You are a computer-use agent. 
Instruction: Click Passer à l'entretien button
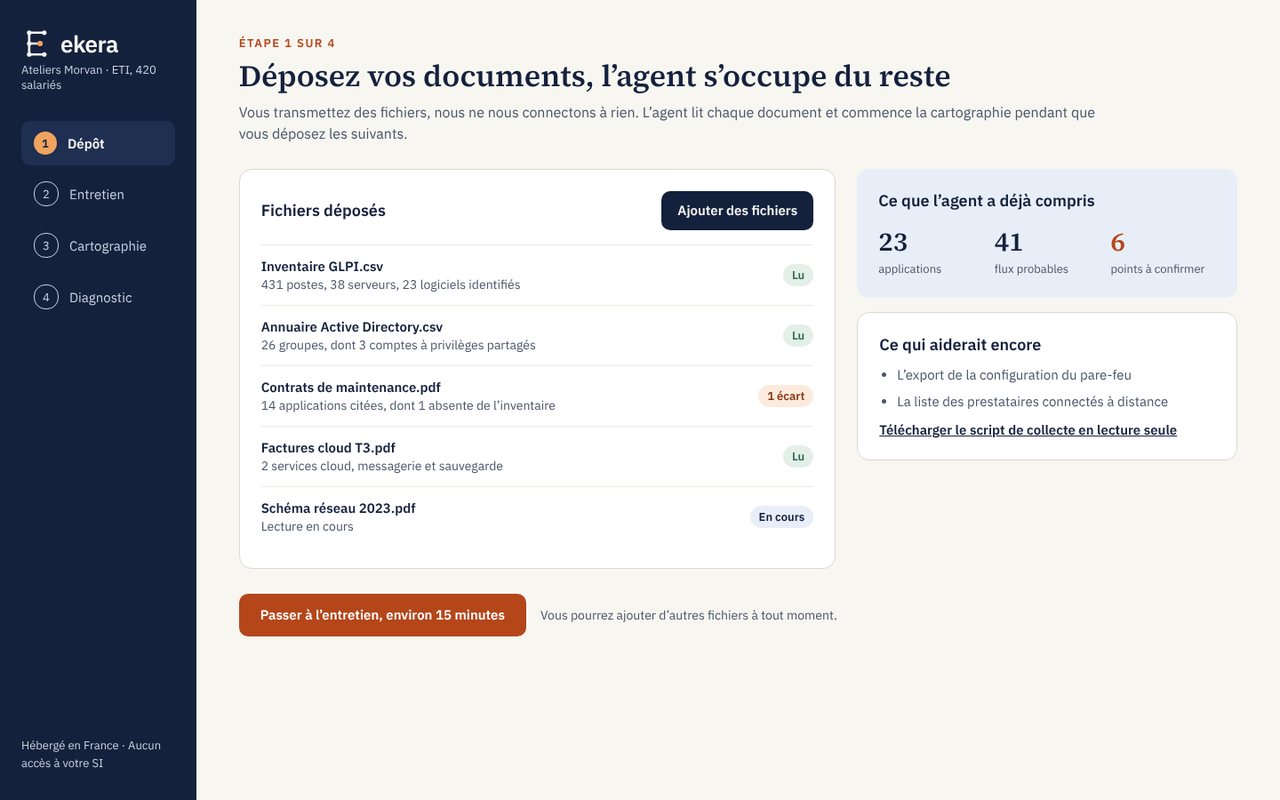[382, 615]
